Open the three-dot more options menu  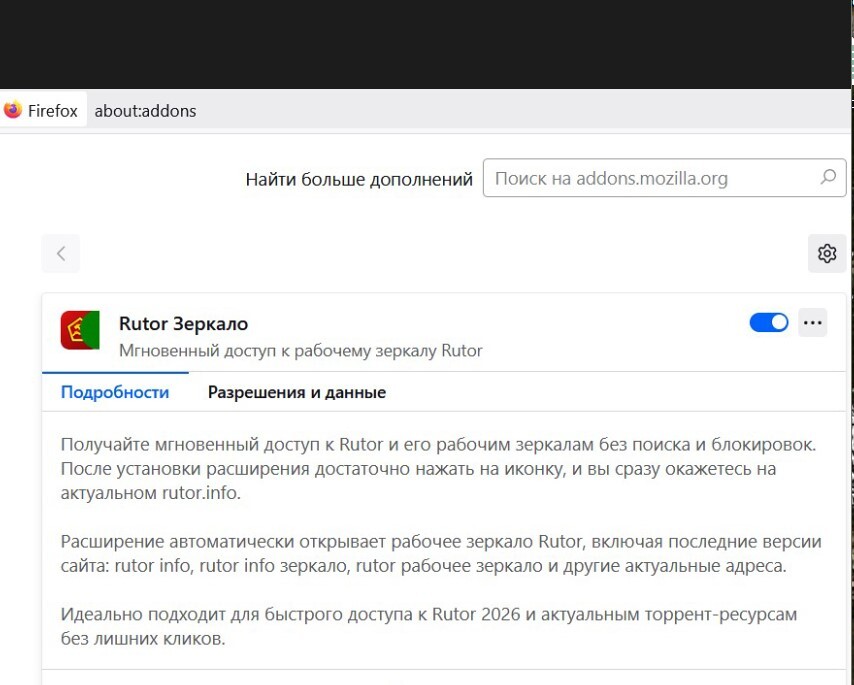(813, 323)
